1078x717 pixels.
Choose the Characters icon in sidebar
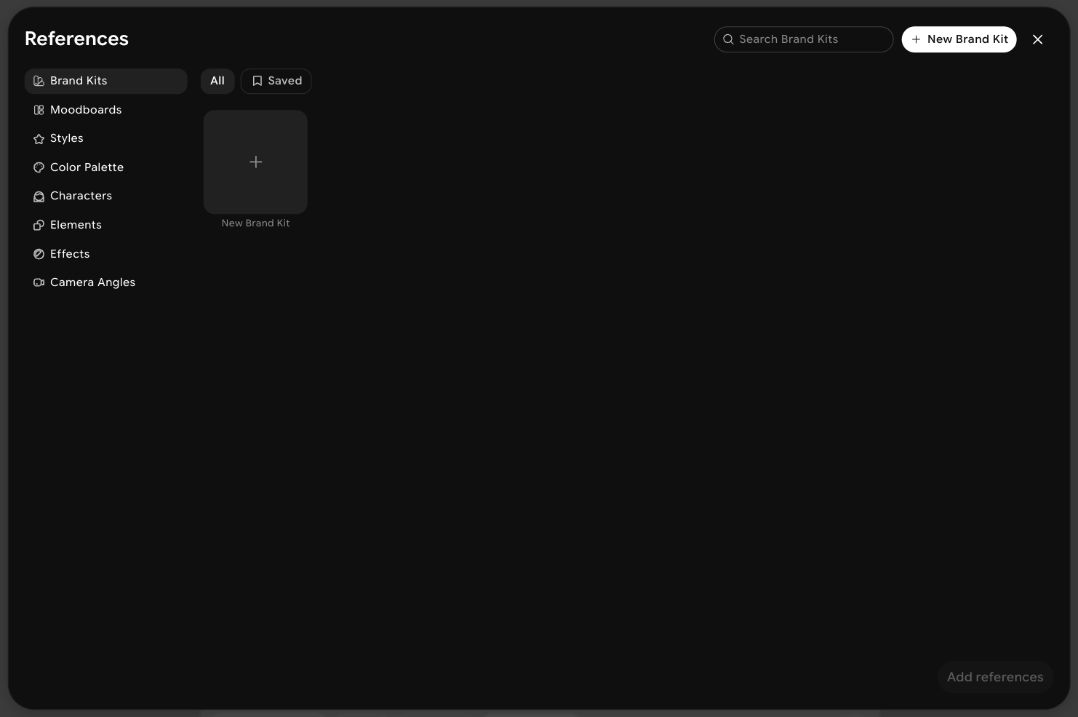[38, 197]
